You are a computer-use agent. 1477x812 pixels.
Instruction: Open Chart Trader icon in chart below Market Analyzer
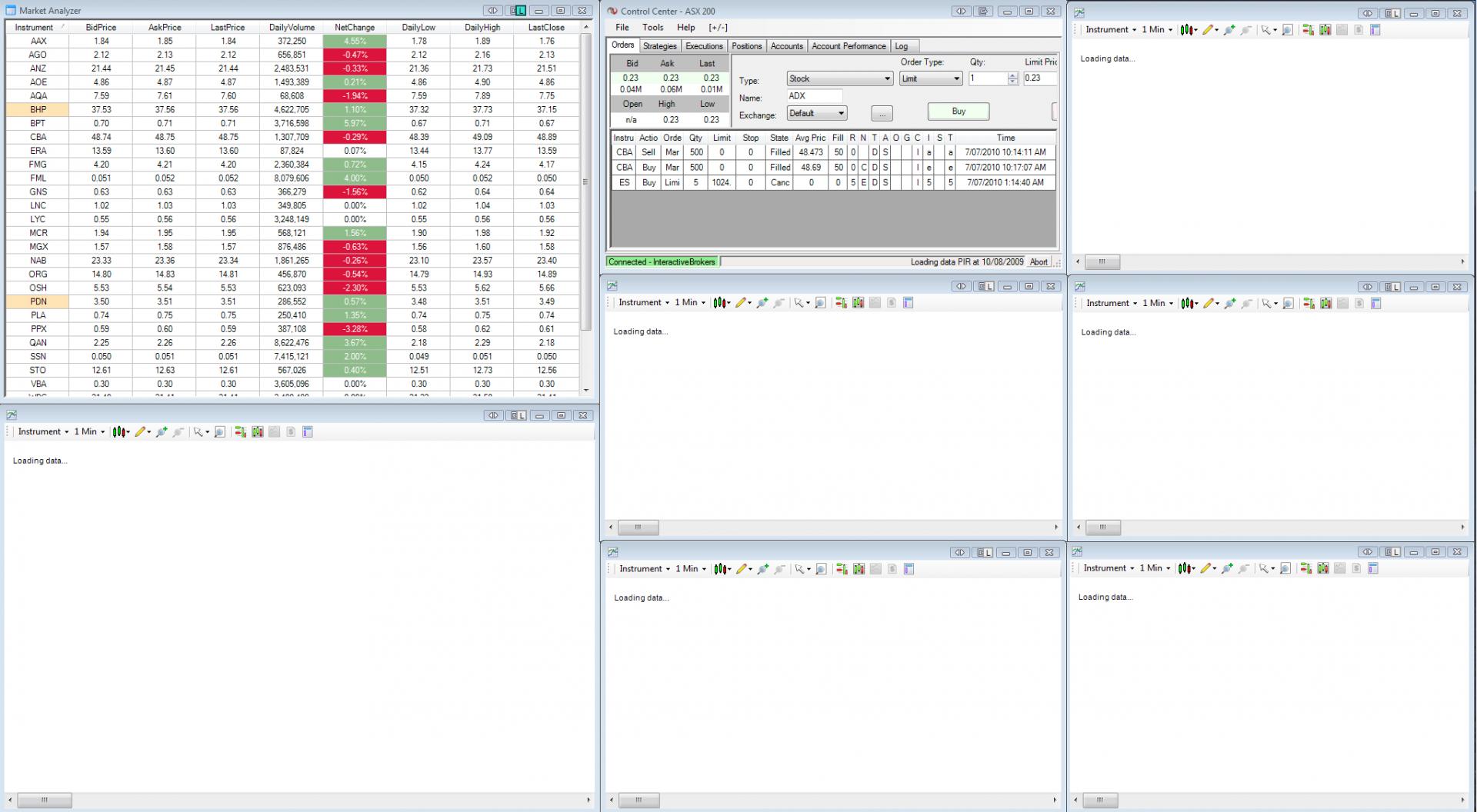(x=241, y=432)
